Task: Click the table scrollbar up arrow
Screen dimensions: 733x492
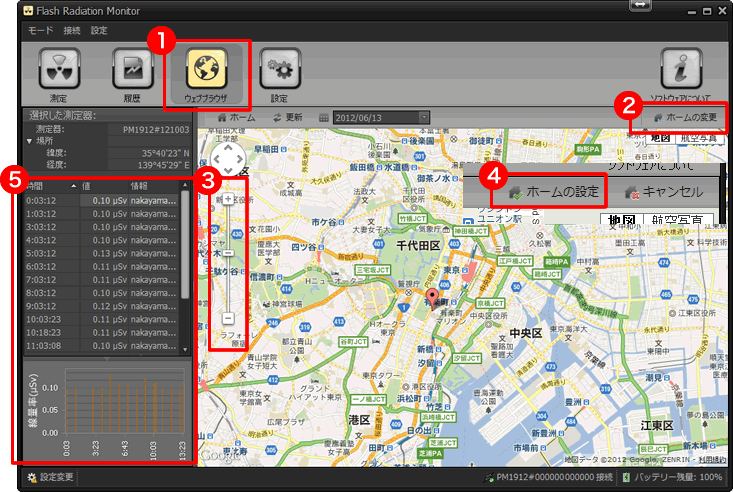Action: pyautogui.click(x=185, y=185)
